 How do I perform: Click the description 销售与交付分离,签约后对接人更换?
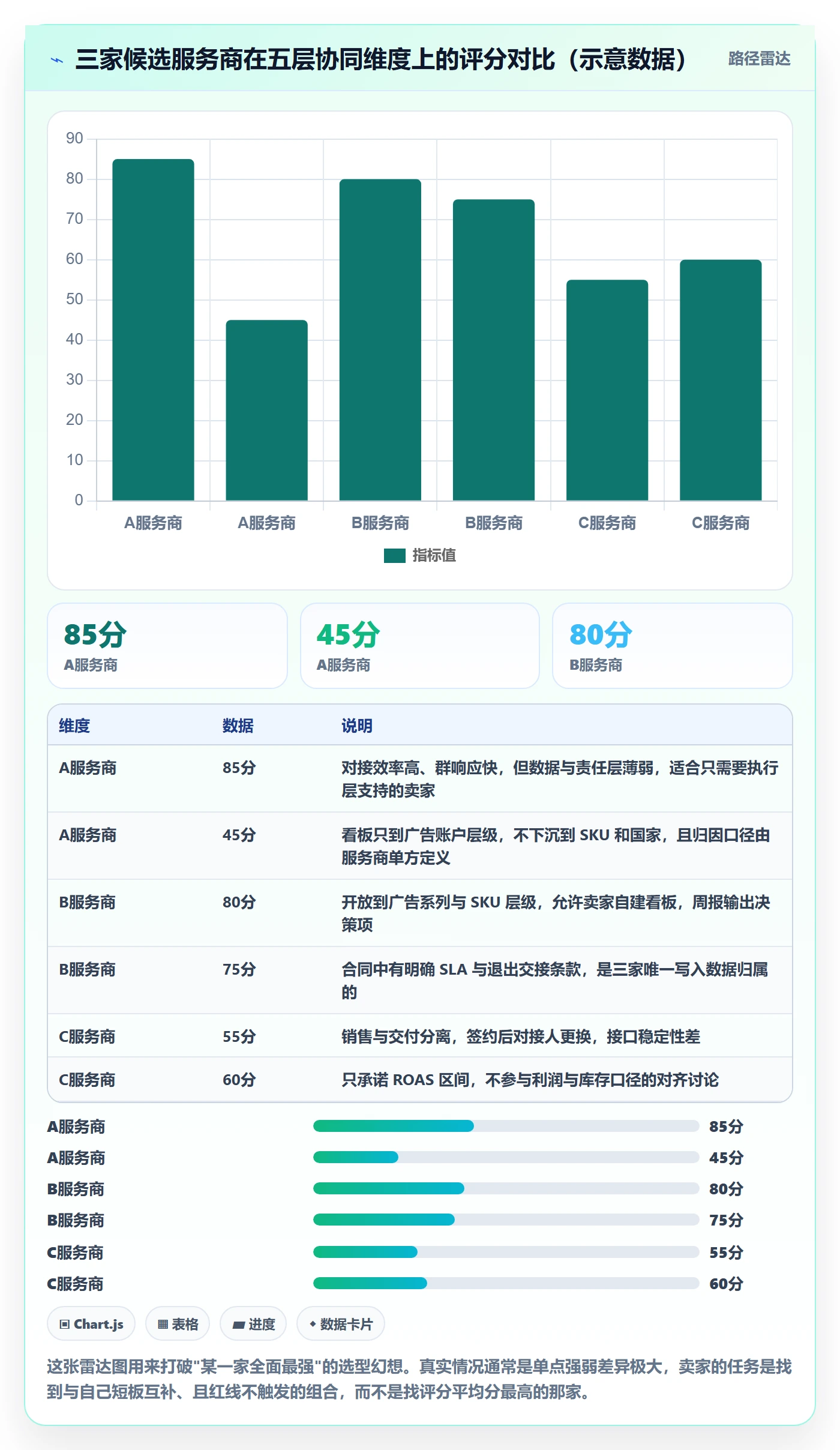tap(521, 1036)
